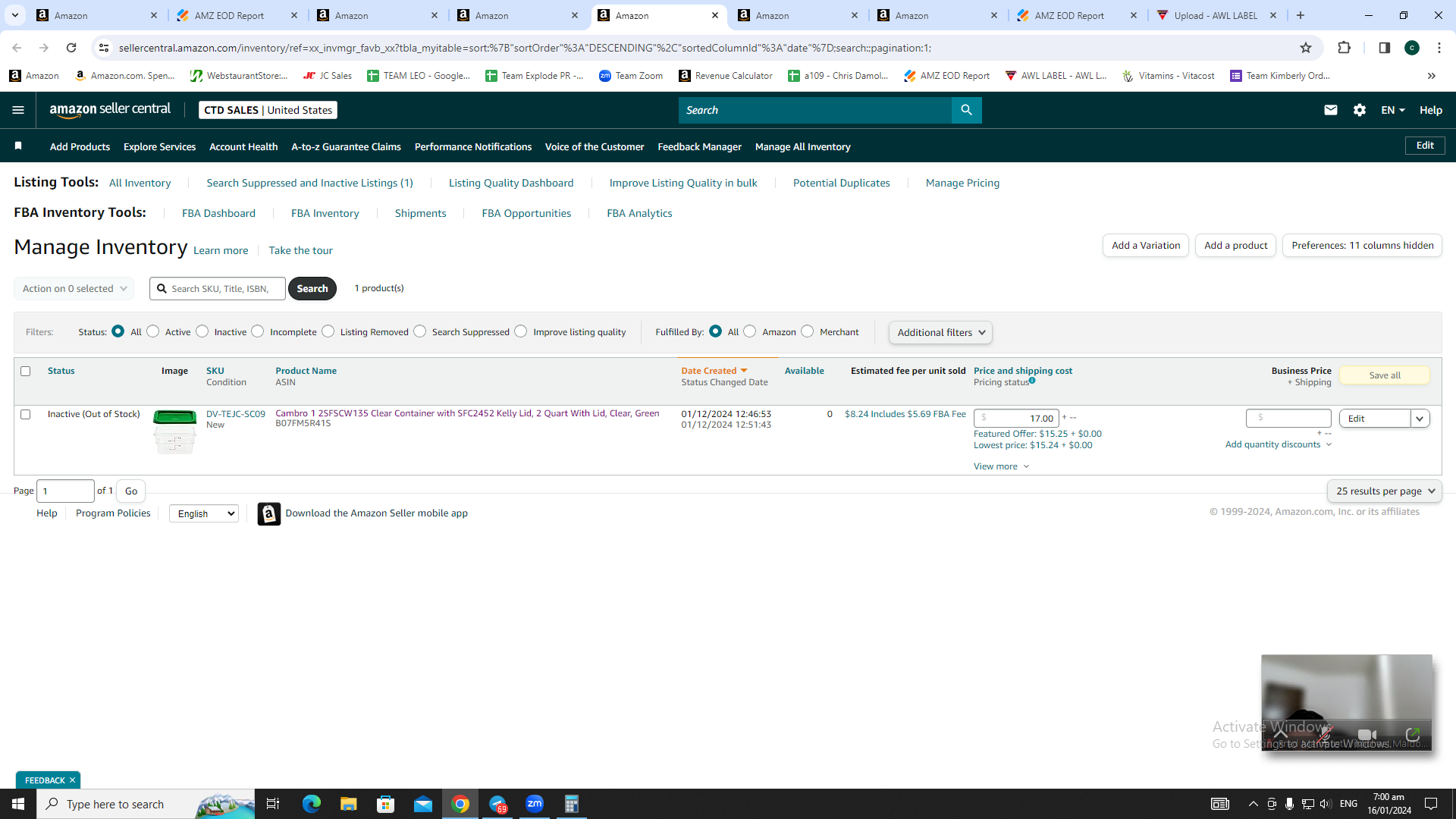Check the DV-TEJC-SC09 row checkbox
1456x819 pixels.
pyautogui.click(x=26, y=414)
